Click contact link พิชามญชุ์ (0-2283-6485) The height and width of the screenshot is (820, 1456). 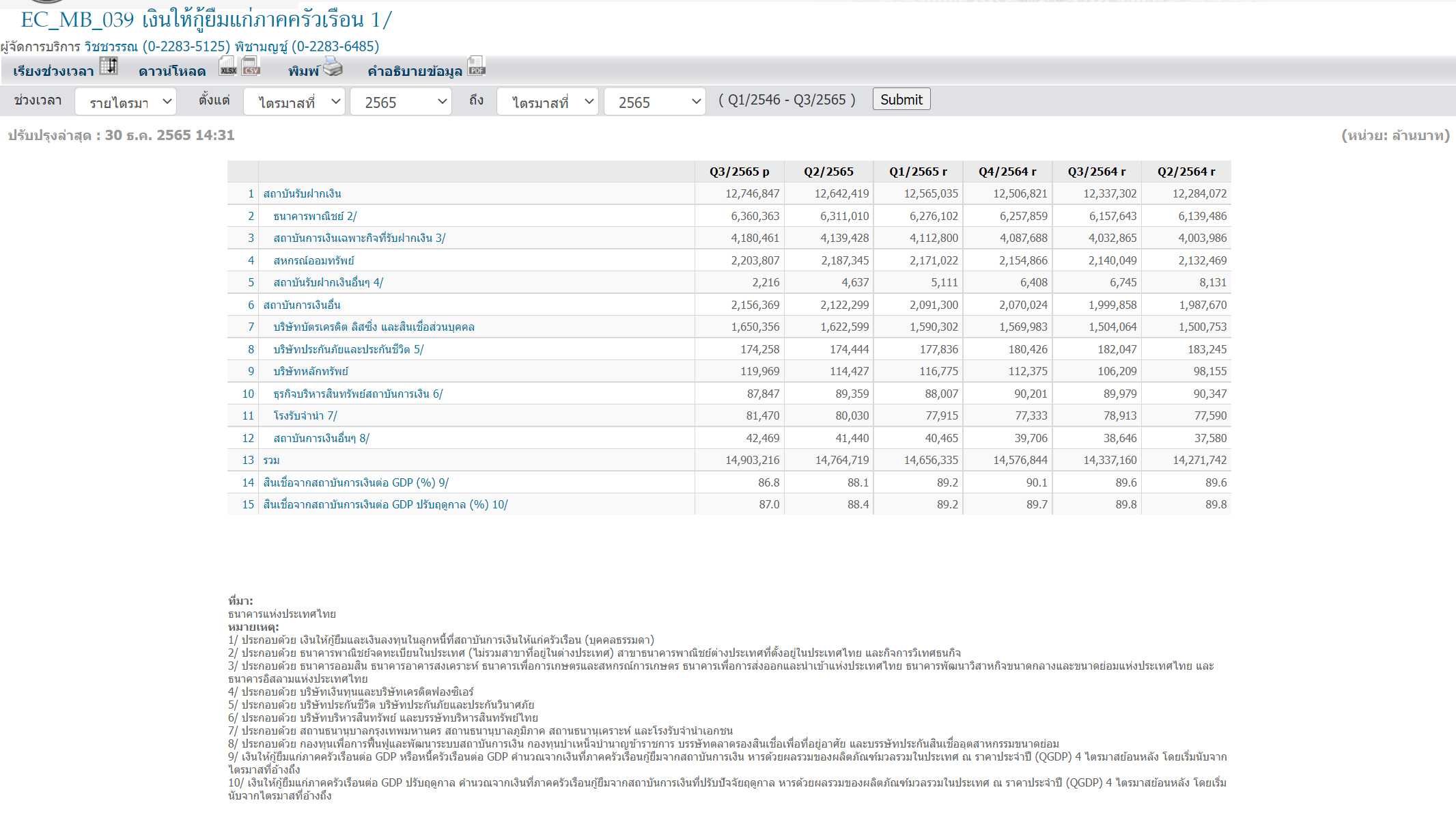(307, 46)
